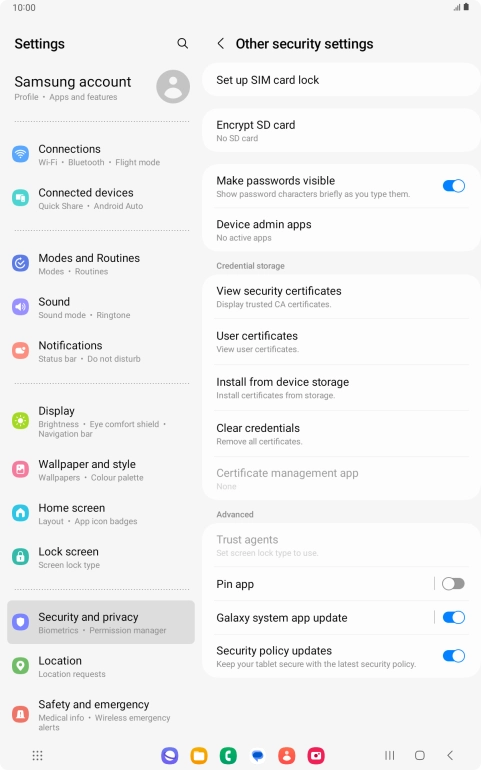This screenshot has width=481, height=770.
Task: Select Clear credentials option
Action: [x=341, y=434]
